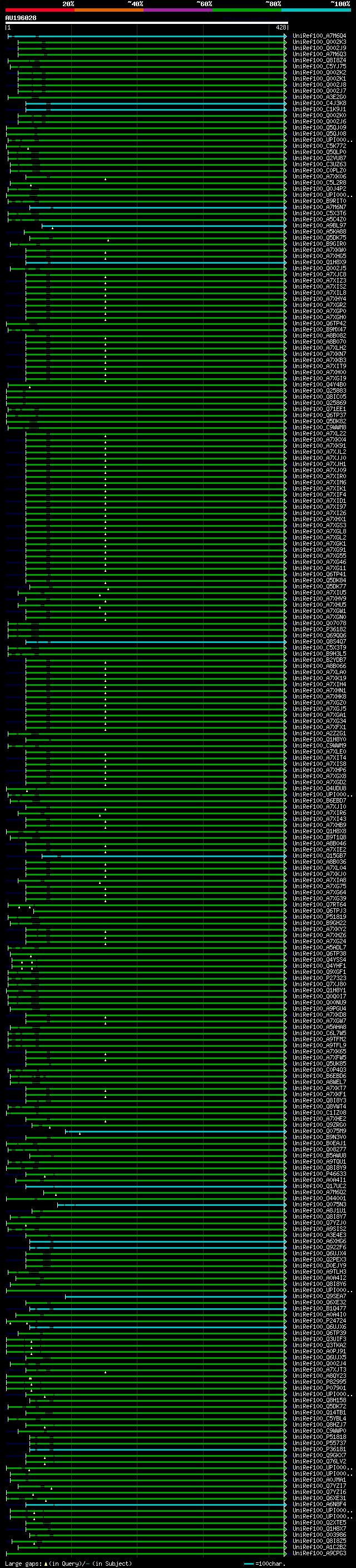Click the cyan ~100% identity color band
This screenshot has width=356, height=1568.
(x=316, y=10)
